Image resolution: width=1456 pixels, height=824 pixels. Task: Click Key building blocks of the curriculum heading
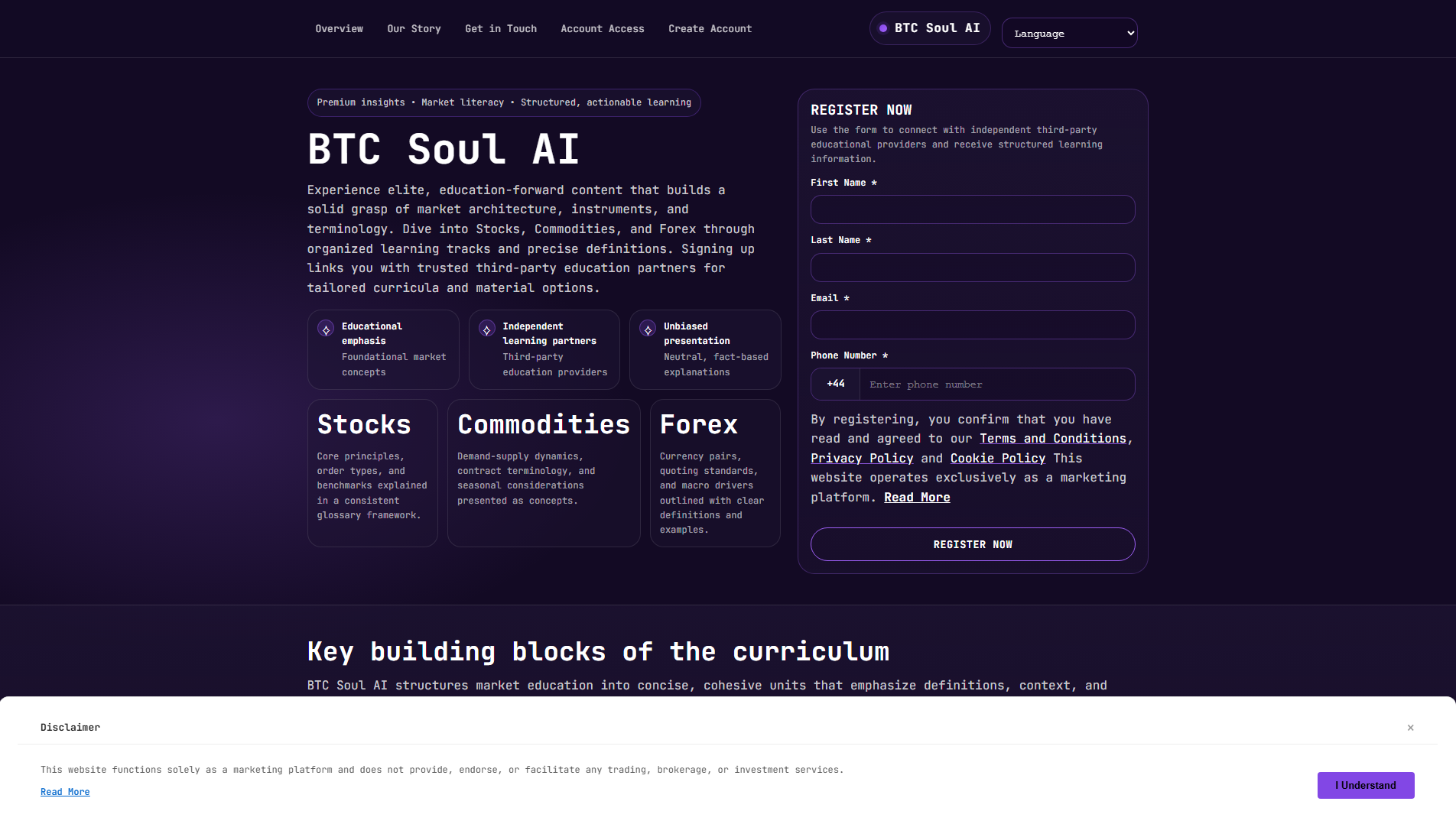598,651
